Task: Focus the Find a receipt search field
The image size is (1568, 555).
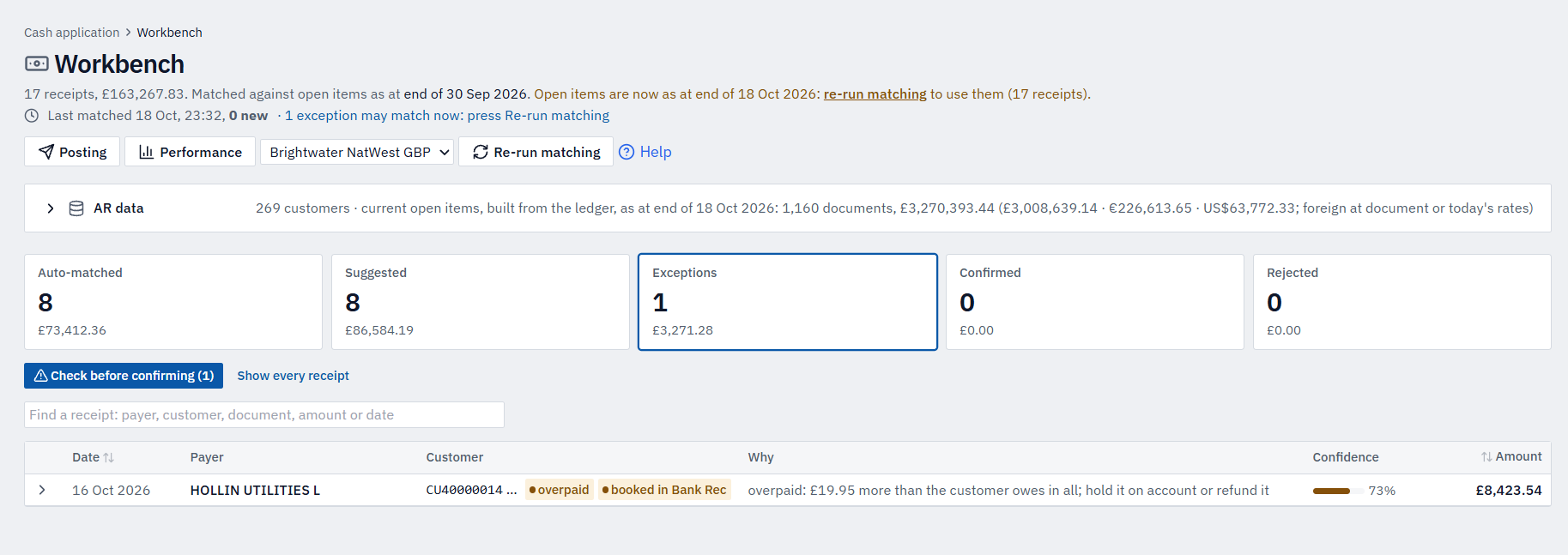Action: 264,415
